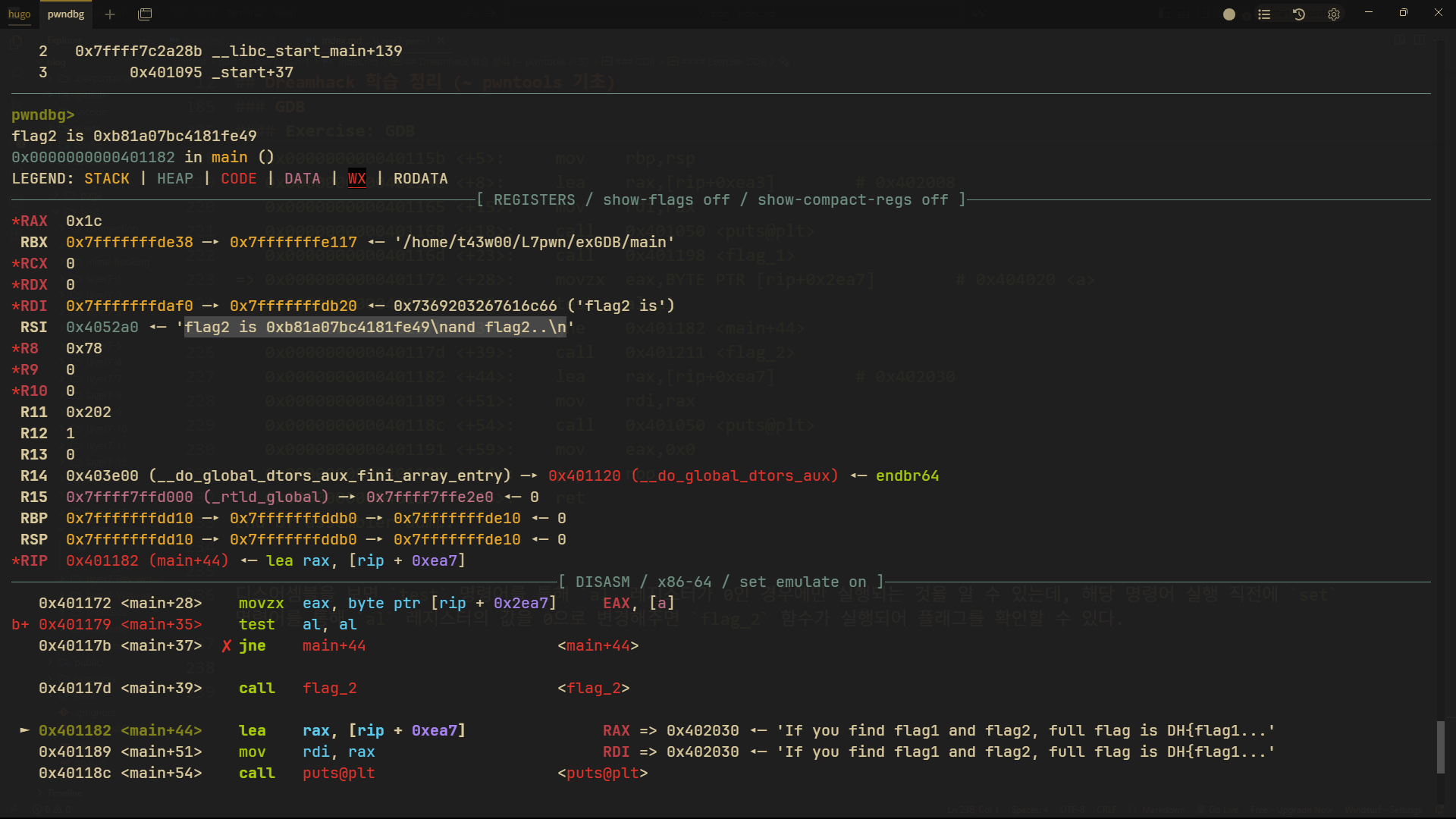The image size is (1456, 819).
Task: Select the pwndbg tab
Action: 66,14
